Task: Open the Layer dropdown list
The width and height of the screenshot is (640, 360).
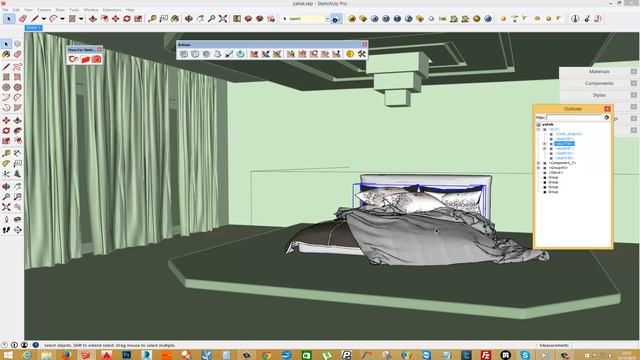Action: click(x=327, y=19)
